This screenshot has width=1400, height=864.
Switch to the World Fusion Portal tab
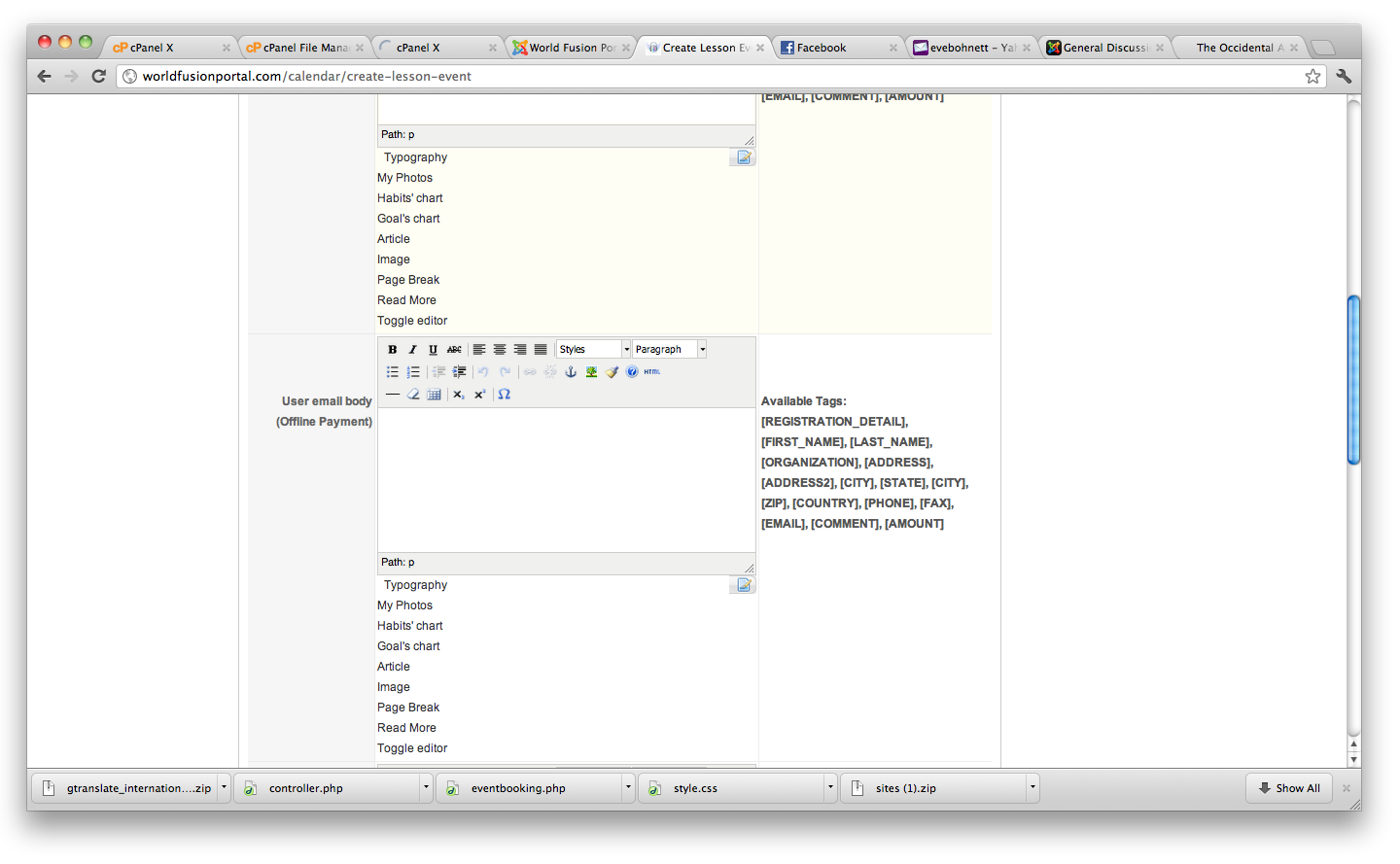(571, 48)
